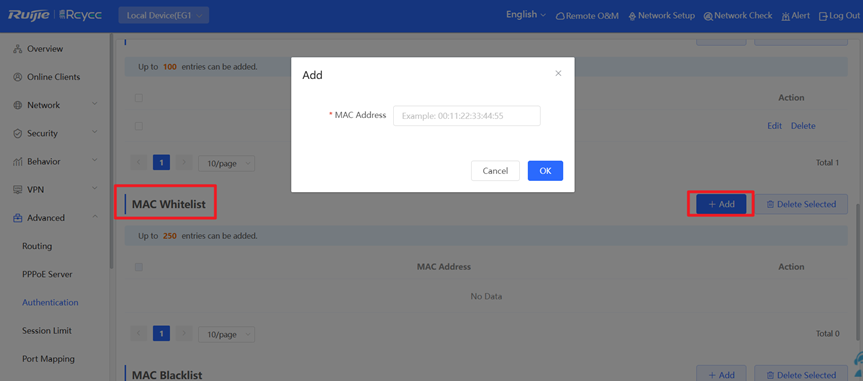Click the Ruijie Reyee logo

click(x=55, y=15)
